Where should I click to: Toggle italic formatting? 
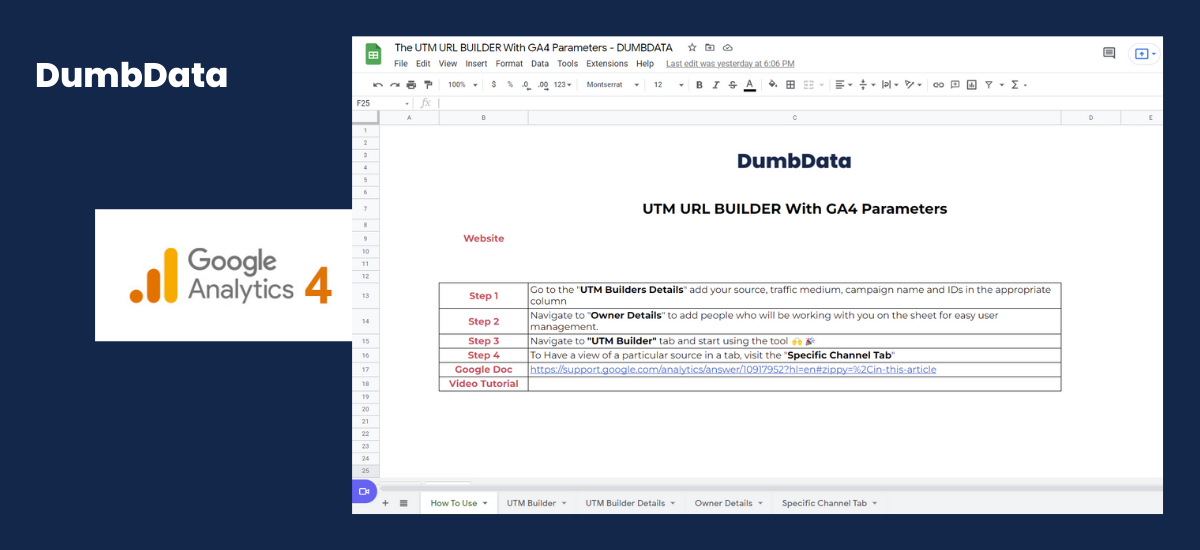pos(716,85)
